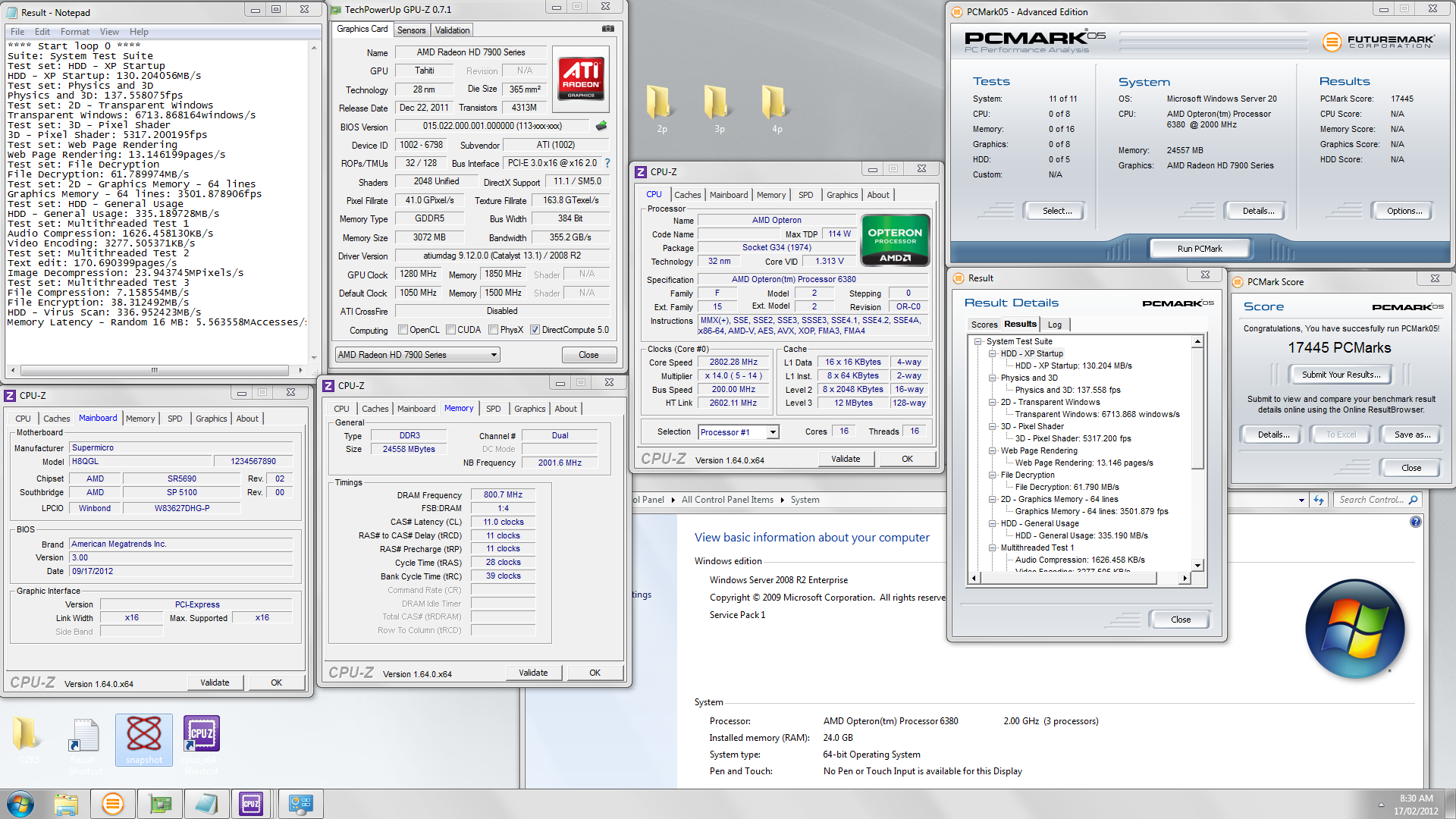Select the Result shortcut desktop icon
The image size is (1456, 819).
[86, 745]
